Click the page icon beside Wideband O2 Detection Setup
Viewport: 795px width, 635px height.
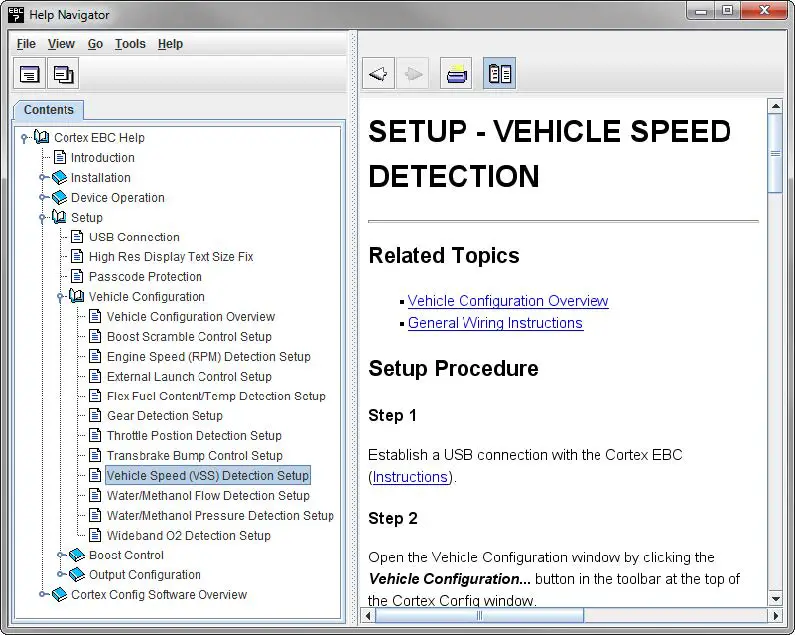tap(95, 535)
